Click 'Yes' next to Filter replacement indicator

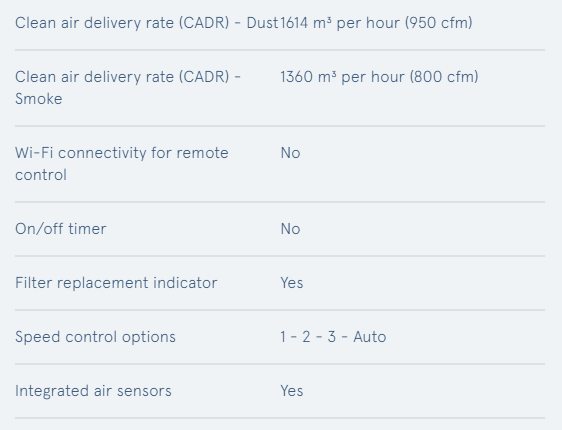tap(292, 283)
